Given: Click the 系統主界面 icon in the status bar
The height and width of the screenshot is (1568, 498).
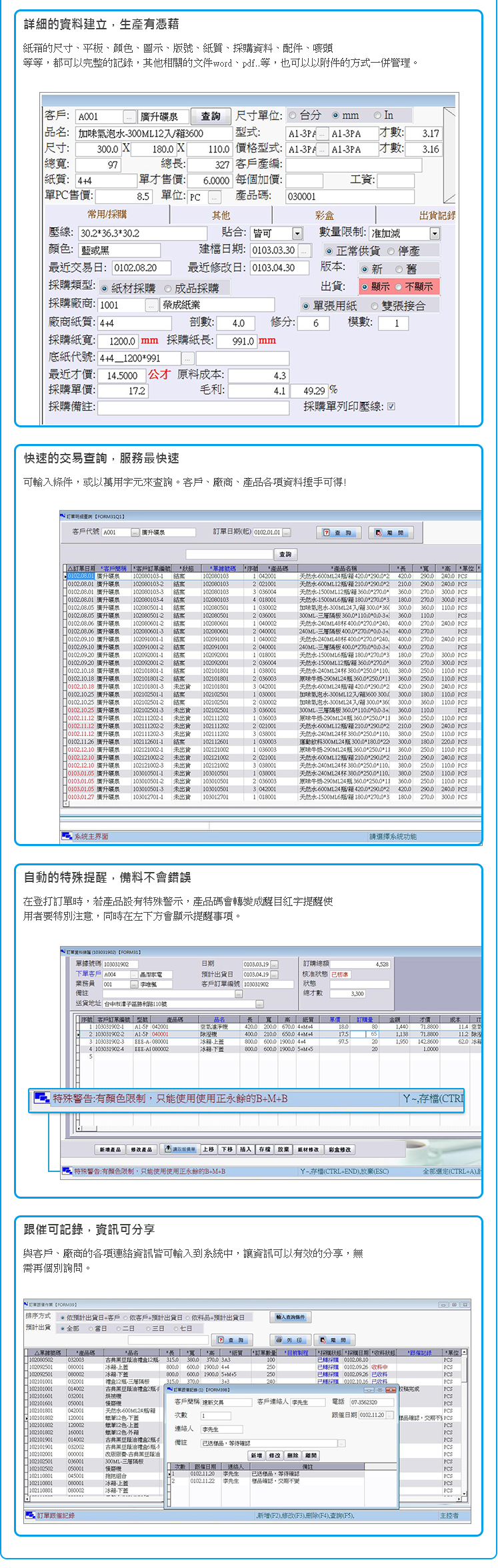Looking at the screenshot, I should point(67,836).
